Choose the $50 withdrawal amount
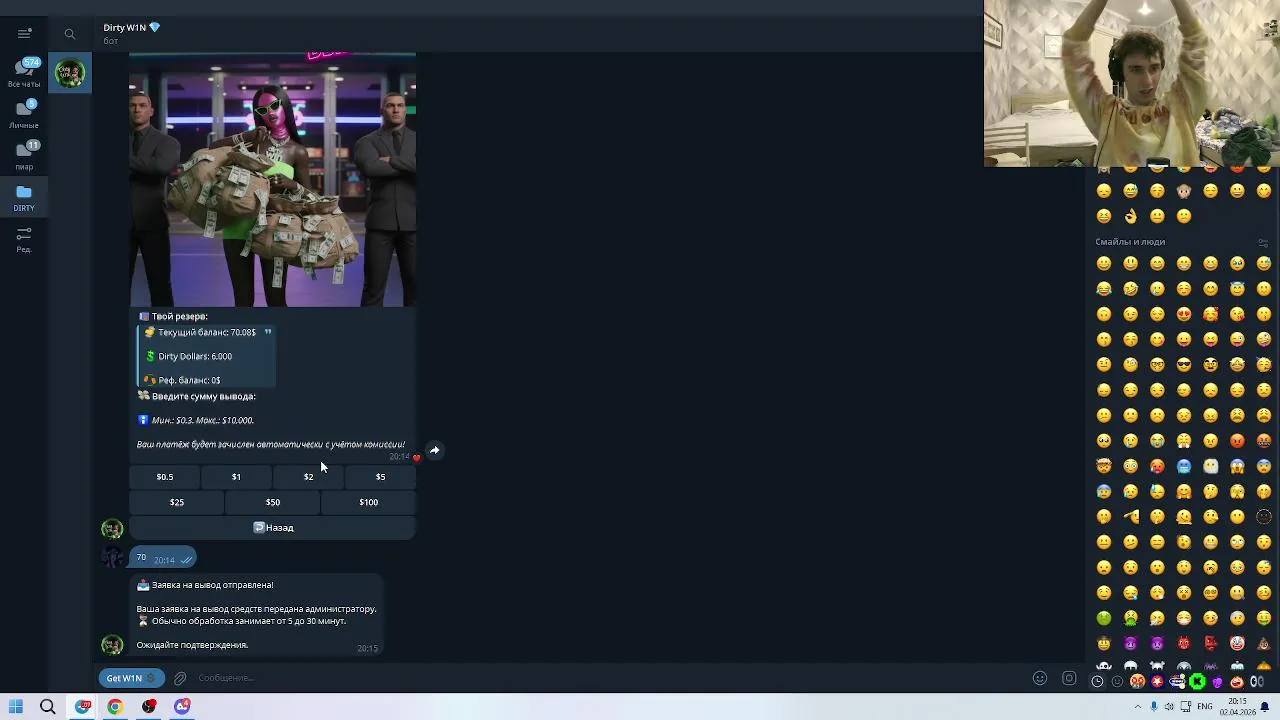 272,502
